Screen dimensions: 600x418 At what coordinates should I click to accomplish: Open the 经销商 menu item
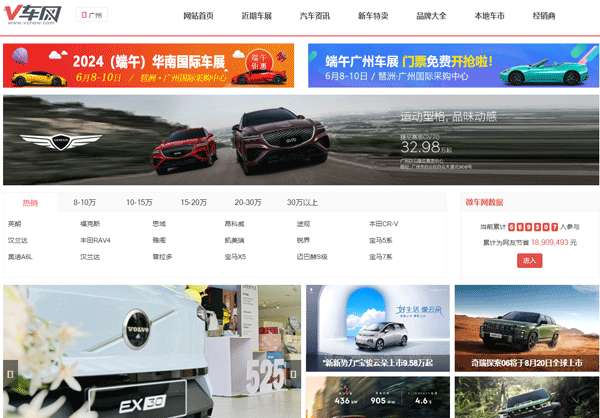point(544,16)
